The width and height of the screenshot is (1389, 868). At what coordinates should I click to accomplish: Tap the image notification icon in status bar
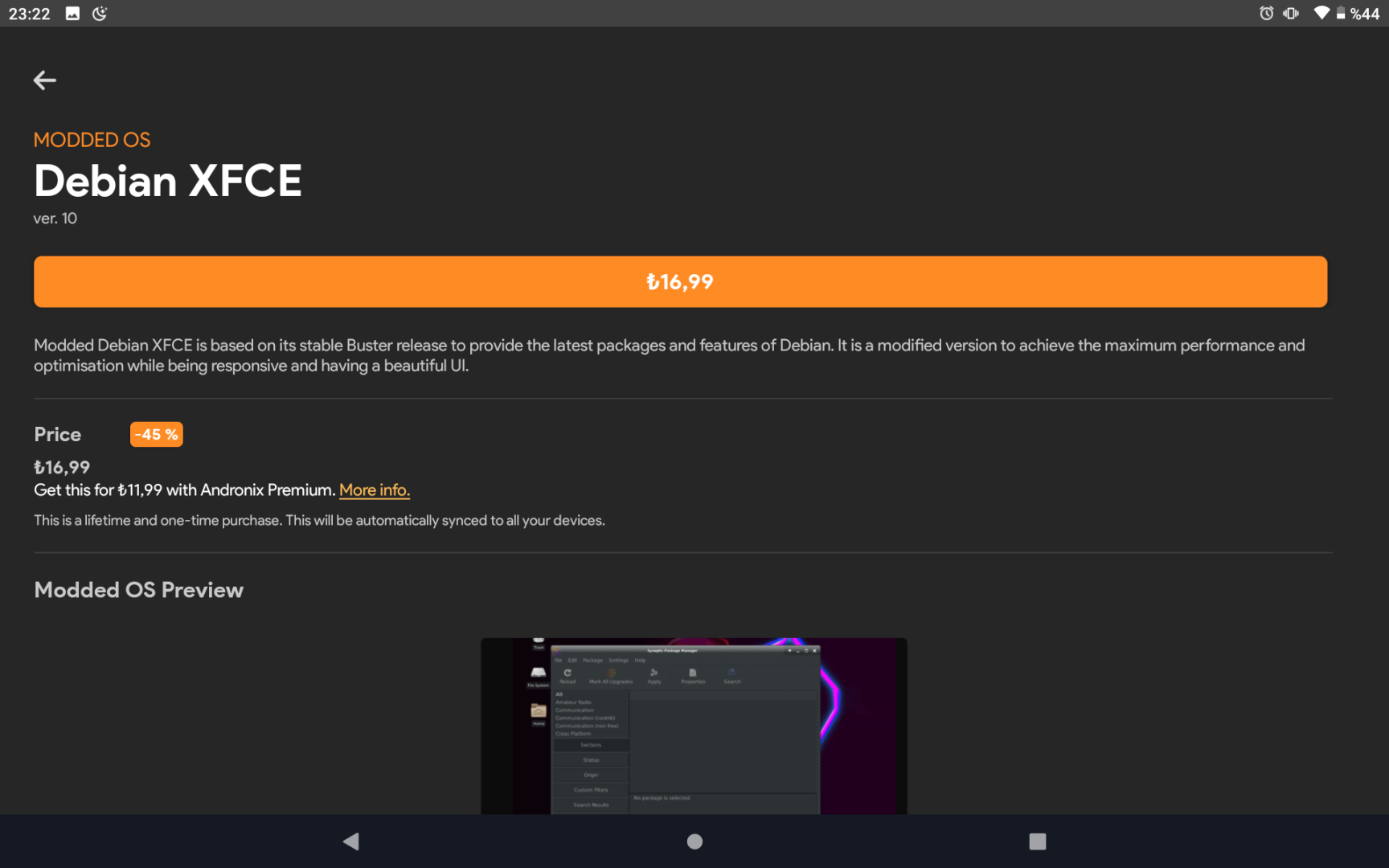pyautogui.click(x=72, y=13)
